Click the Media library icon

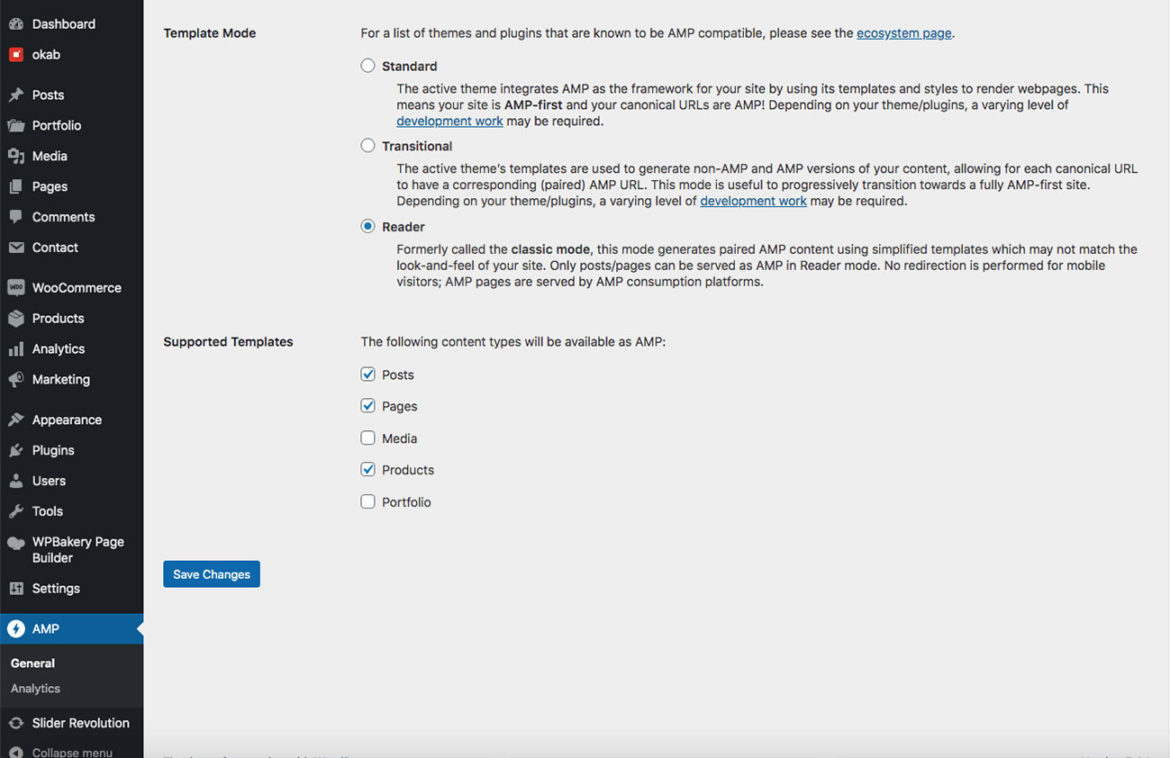click(x=16, y=156)
